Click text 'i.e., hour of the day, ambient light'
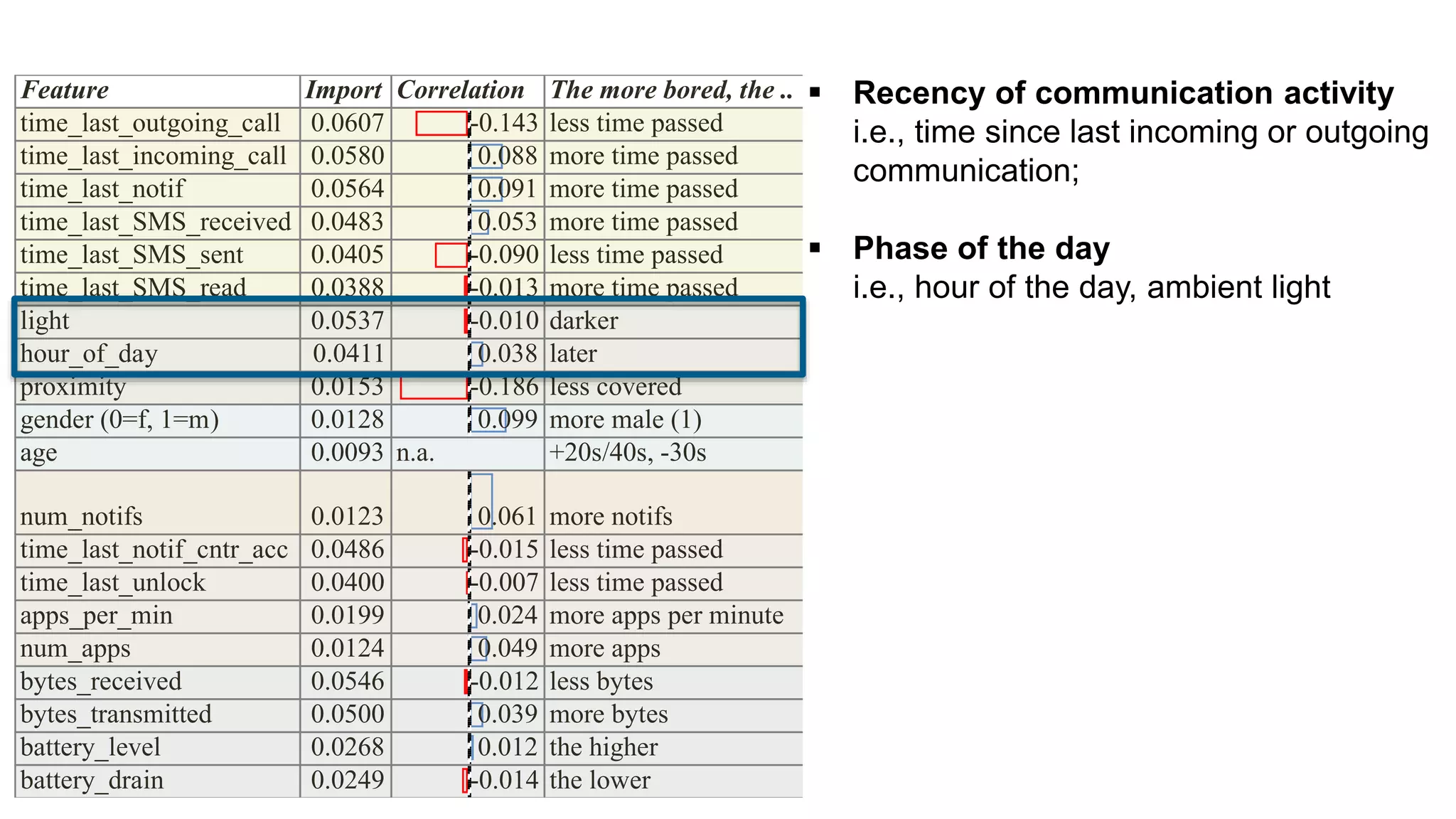The height and width of the screenshot is (819, 1456). click(x=1091, y=288)
